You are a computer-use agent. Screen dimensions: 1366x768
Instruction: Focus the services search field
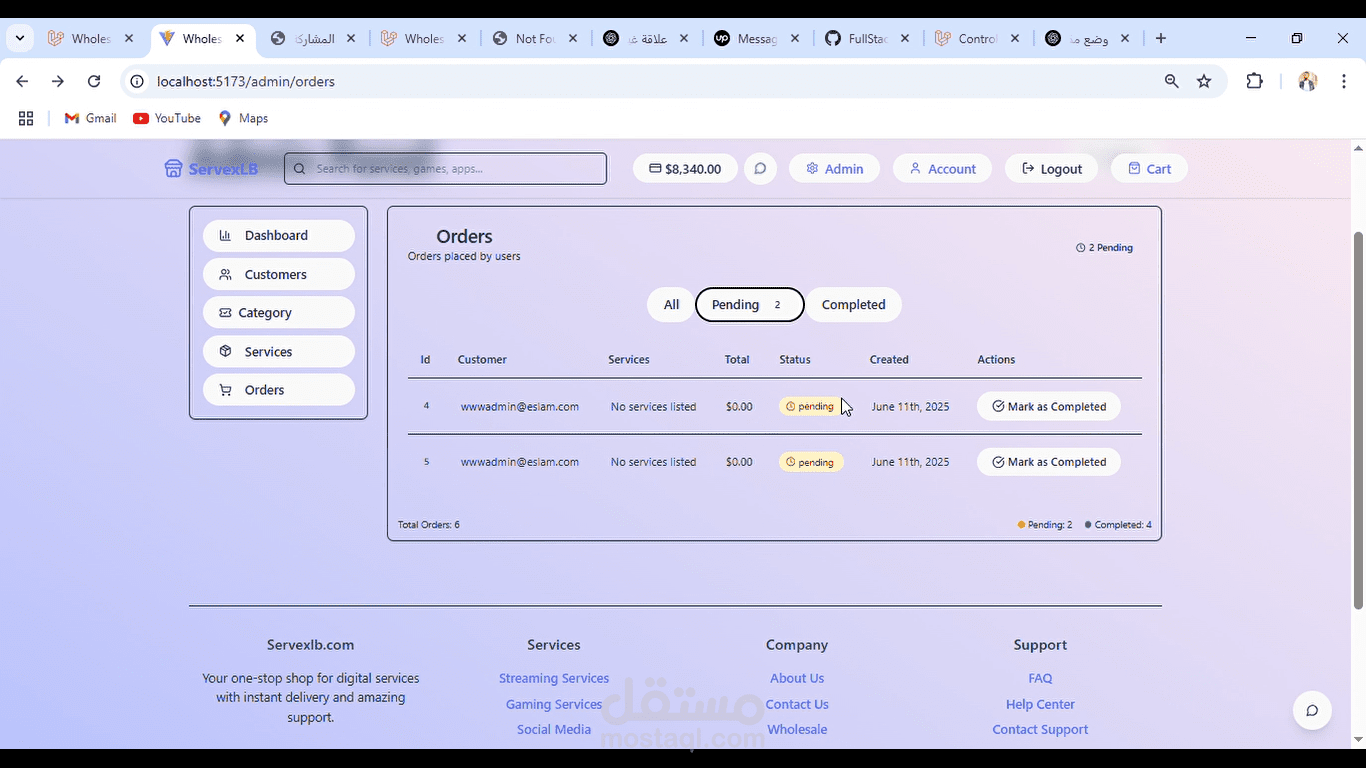(445, 169)
